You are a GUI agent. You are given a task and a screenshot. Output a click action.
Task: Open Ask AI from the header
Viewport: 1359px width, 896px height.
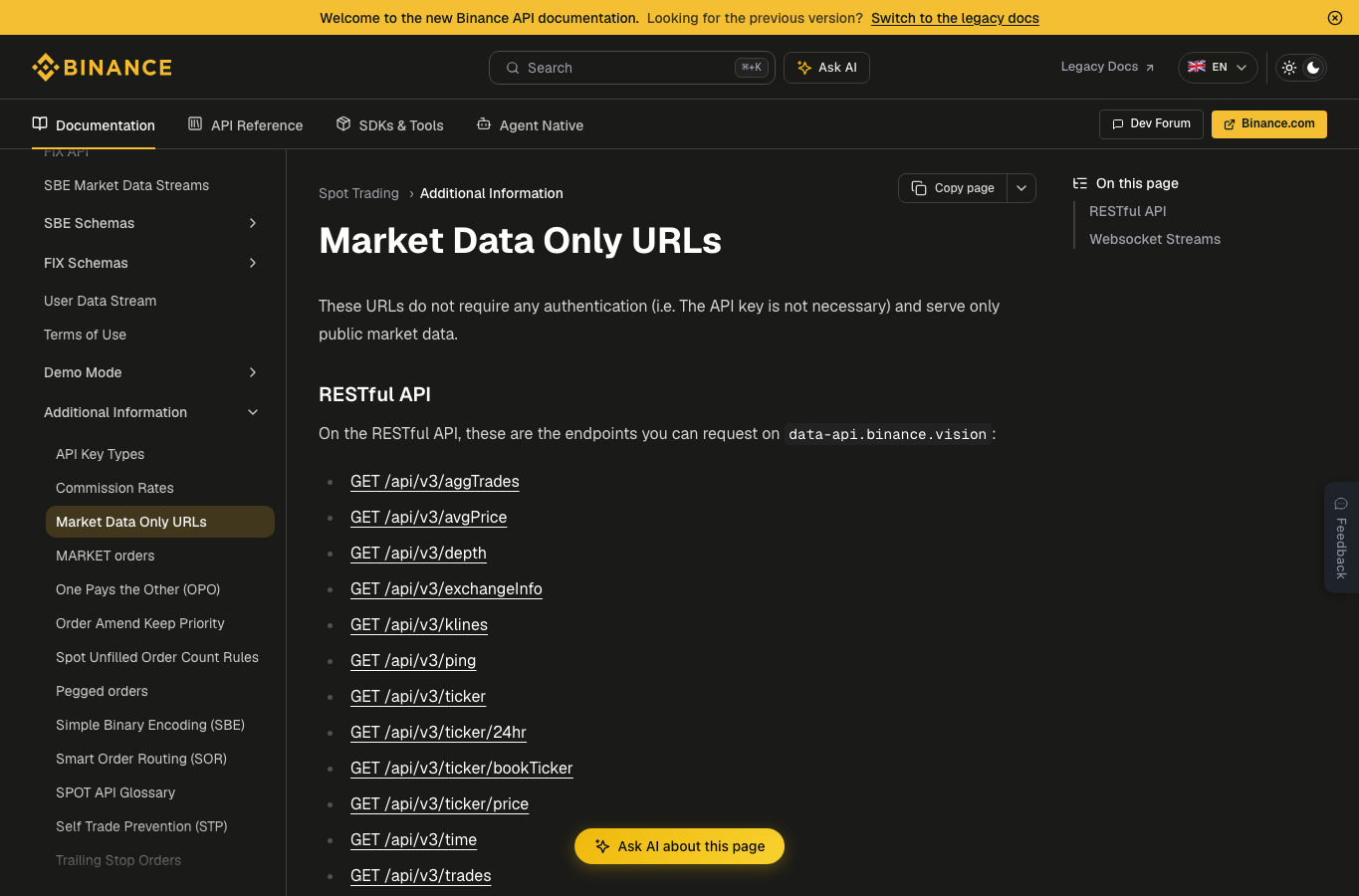click(x=826, y=68)
